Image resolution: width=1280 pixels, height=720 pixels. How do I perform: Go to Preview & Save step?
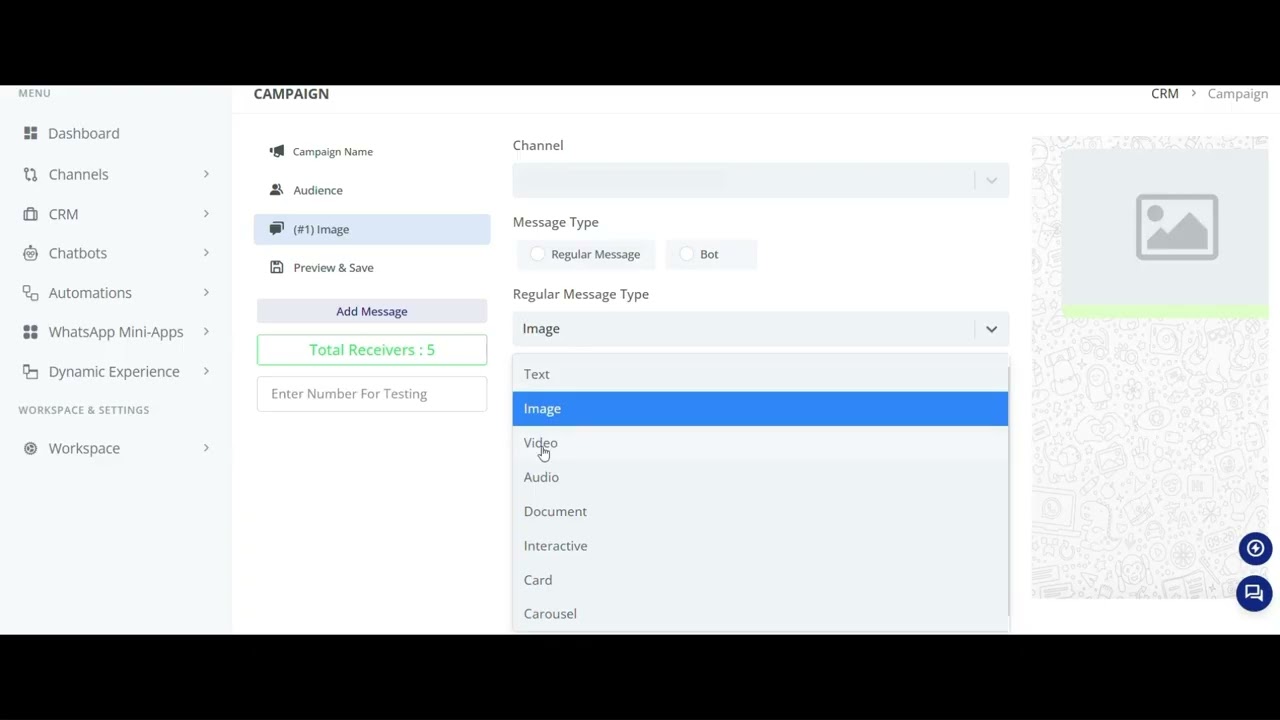(x=372, y=268)
